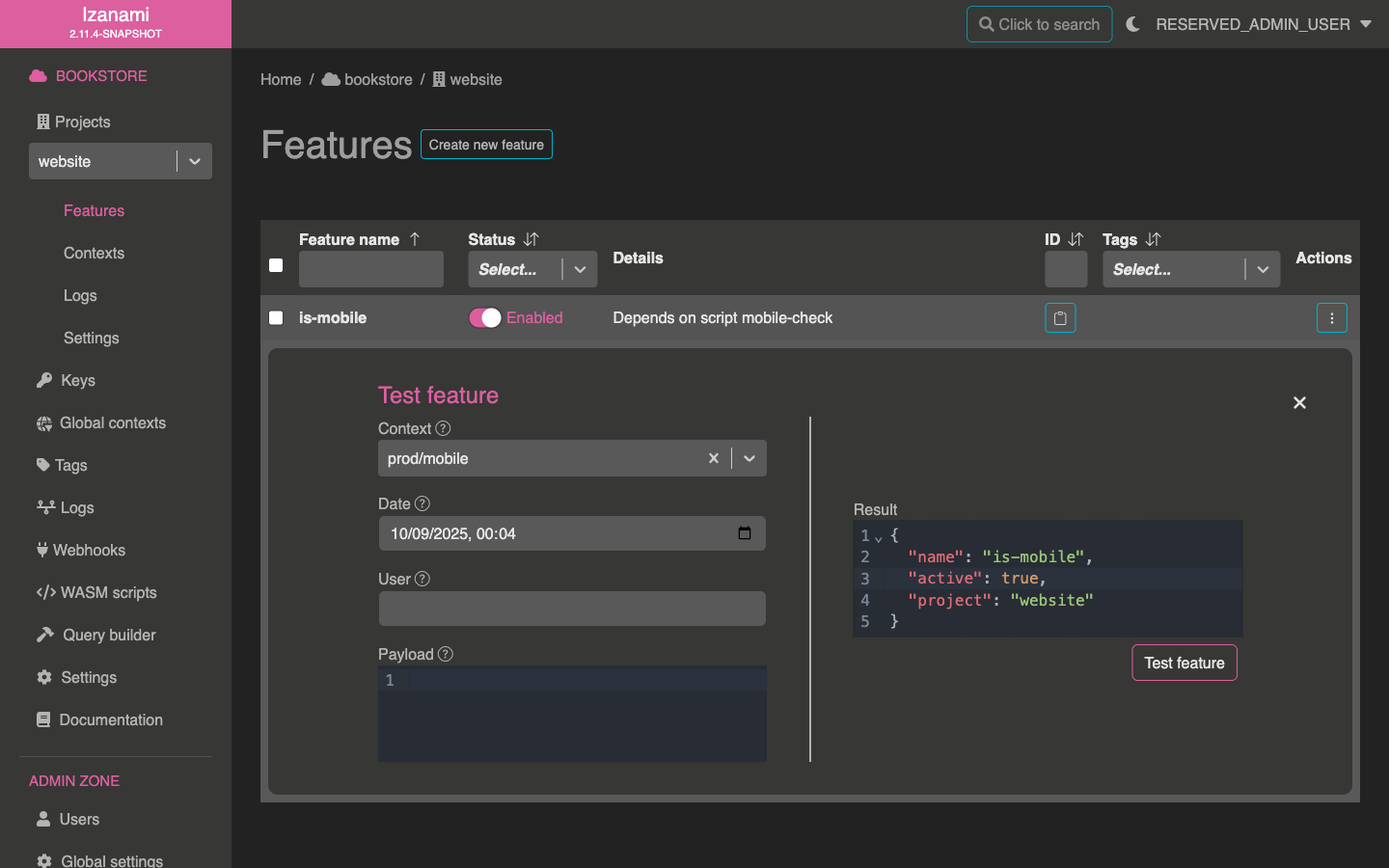The image size is (1389, 868).
Task: Open WASM scripts in the sidebar
Action: click(108, 592)
